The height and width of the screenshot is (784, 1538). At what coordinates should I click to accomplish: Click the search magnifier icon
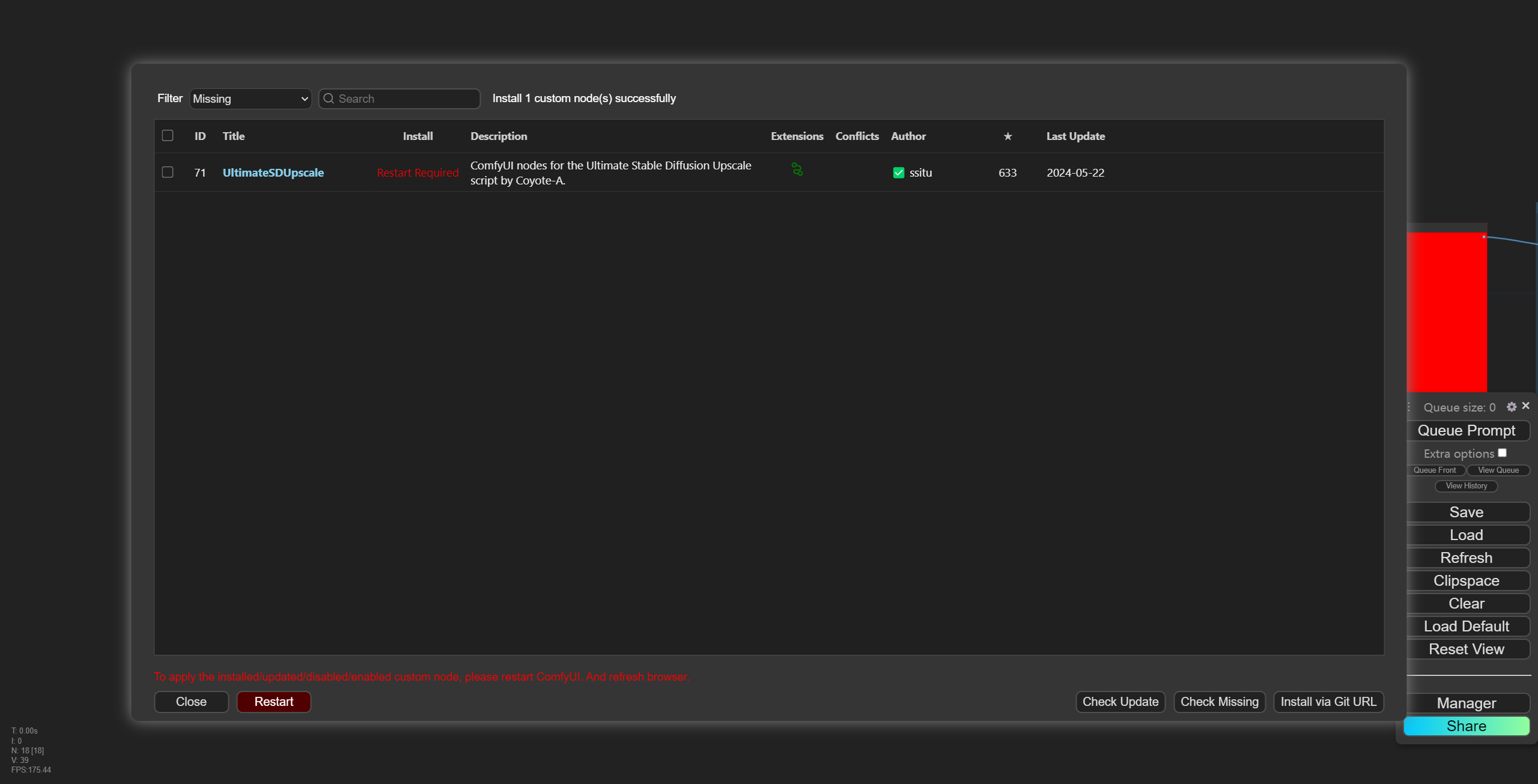point(329,99)
